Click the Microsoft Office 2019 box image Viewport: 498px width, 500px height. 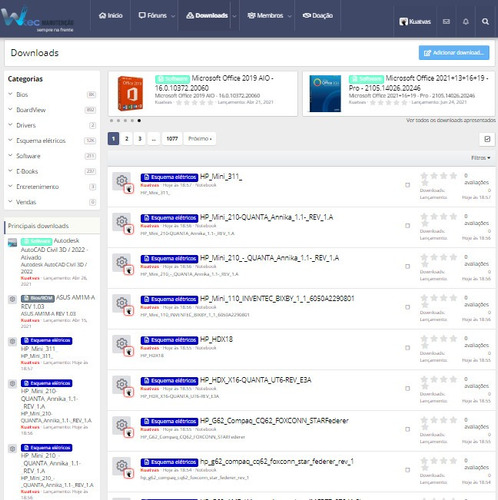(x=131, y=93)
